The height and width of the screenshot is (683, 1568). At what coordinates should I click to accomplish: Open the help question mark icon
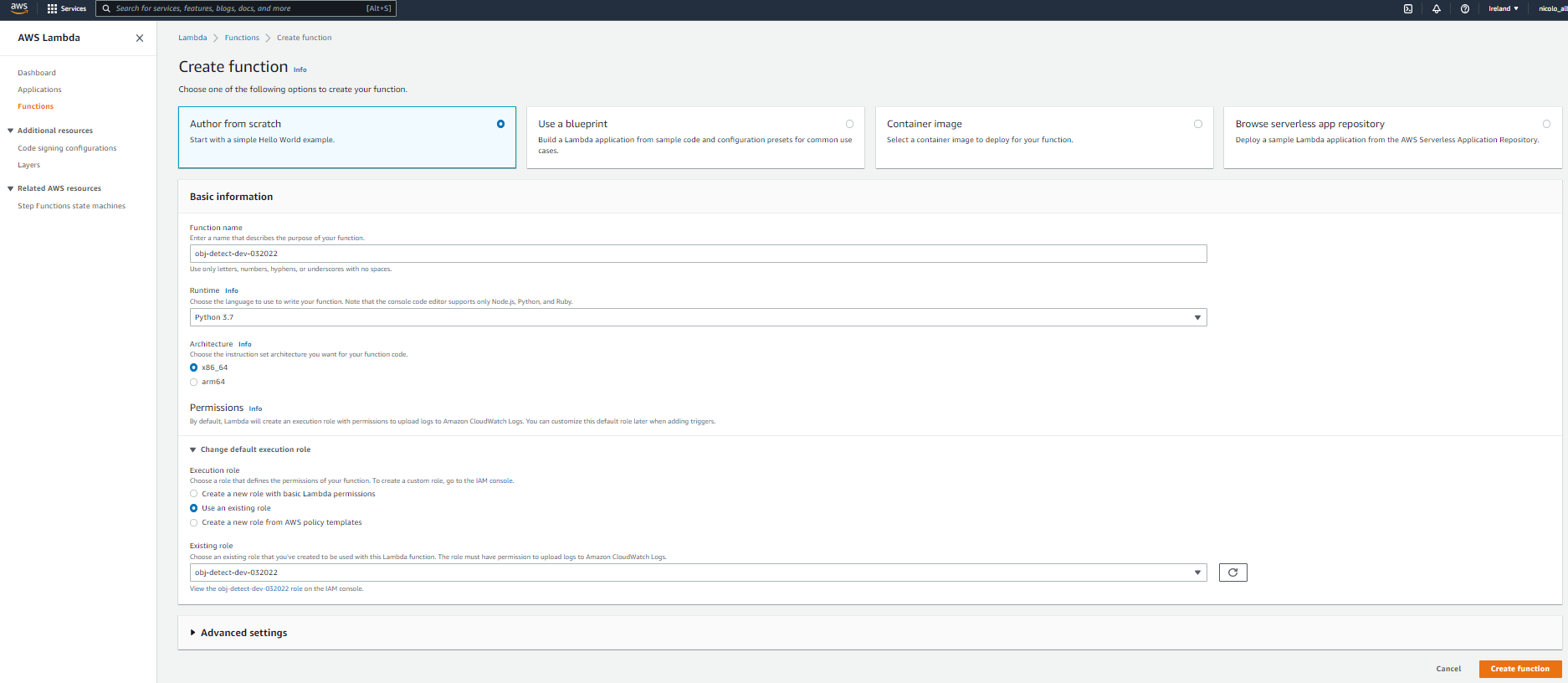pyautogui.click(x=1465, y=8)
